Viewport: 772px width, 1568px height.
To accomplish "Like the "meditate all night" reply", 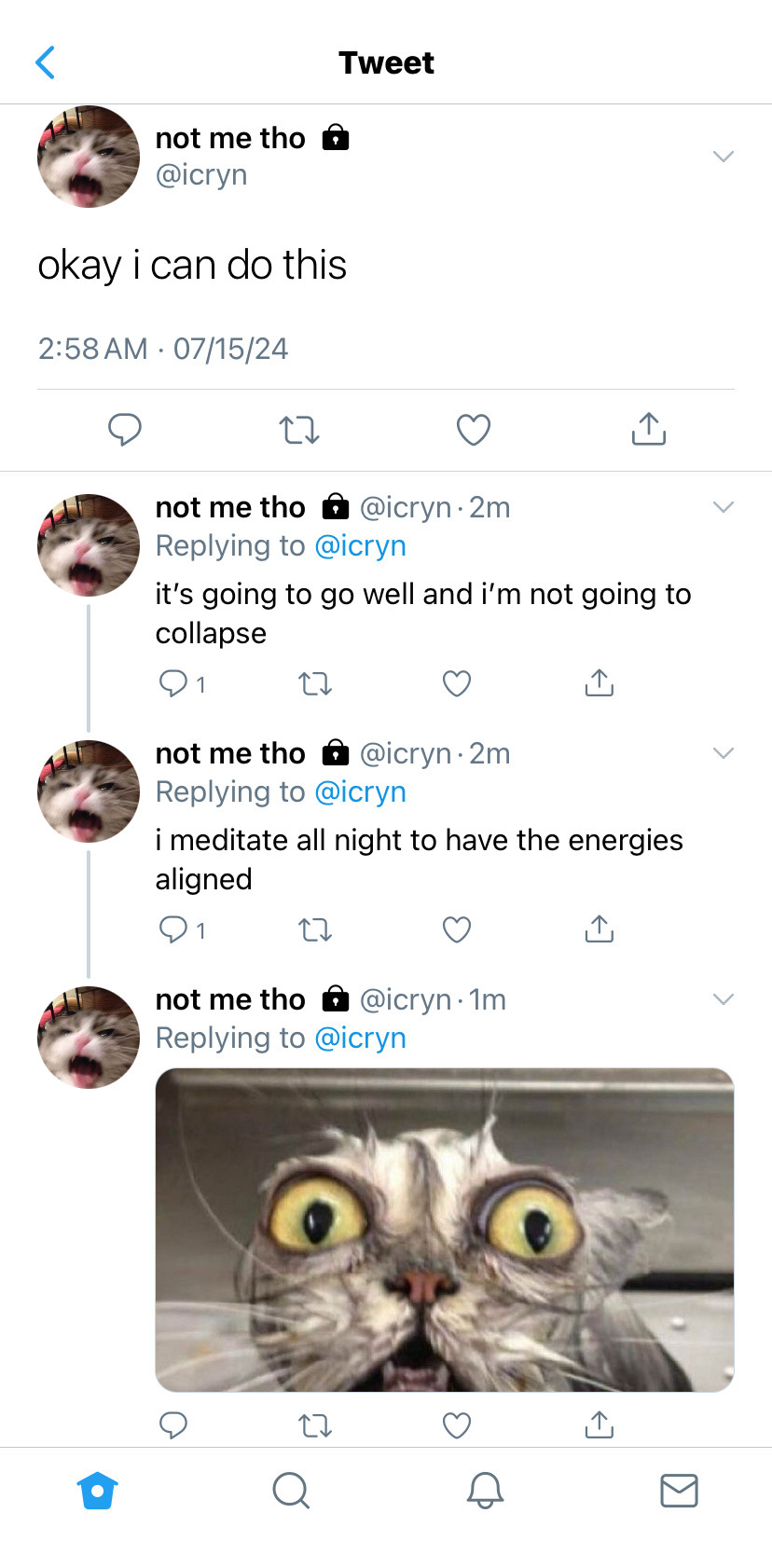I will coord(456,930).
